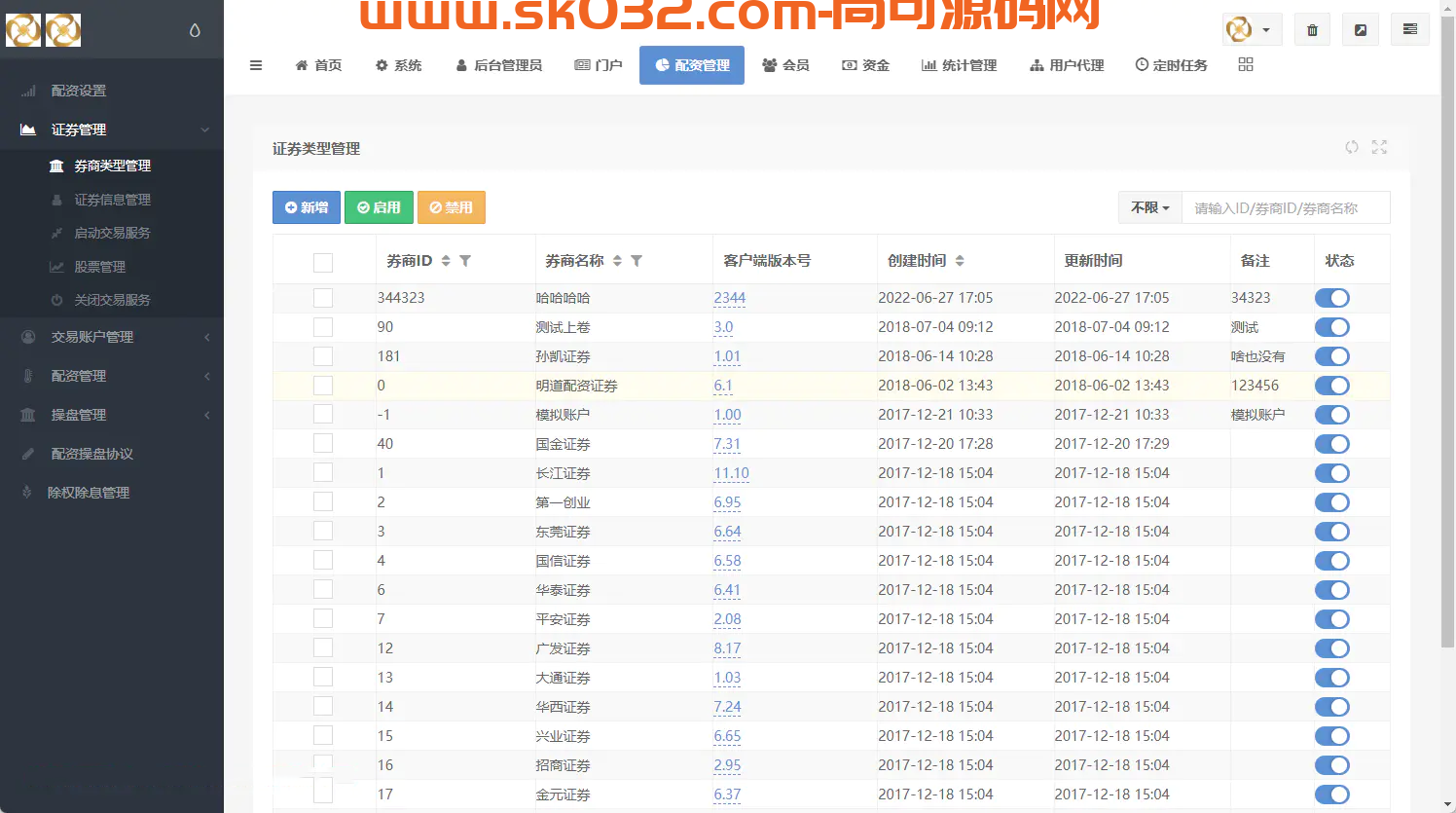
Task: Click the trash icon at top right
Action: point(1312,29)
